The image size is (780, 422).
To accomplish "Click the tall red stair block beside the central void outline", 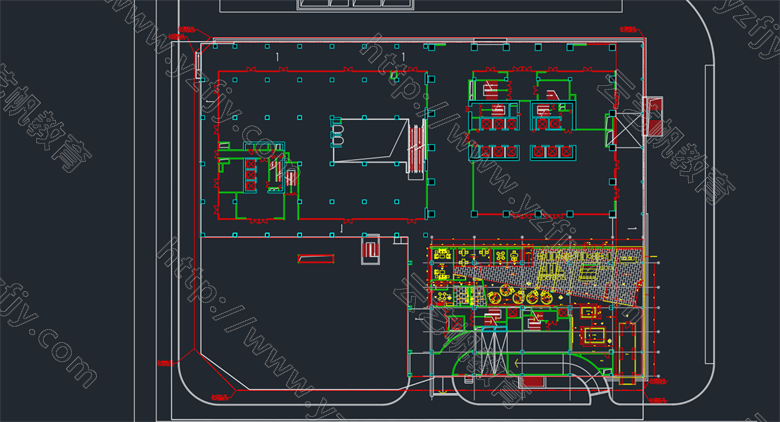I will pyautogui.click(x=417, y=147).
